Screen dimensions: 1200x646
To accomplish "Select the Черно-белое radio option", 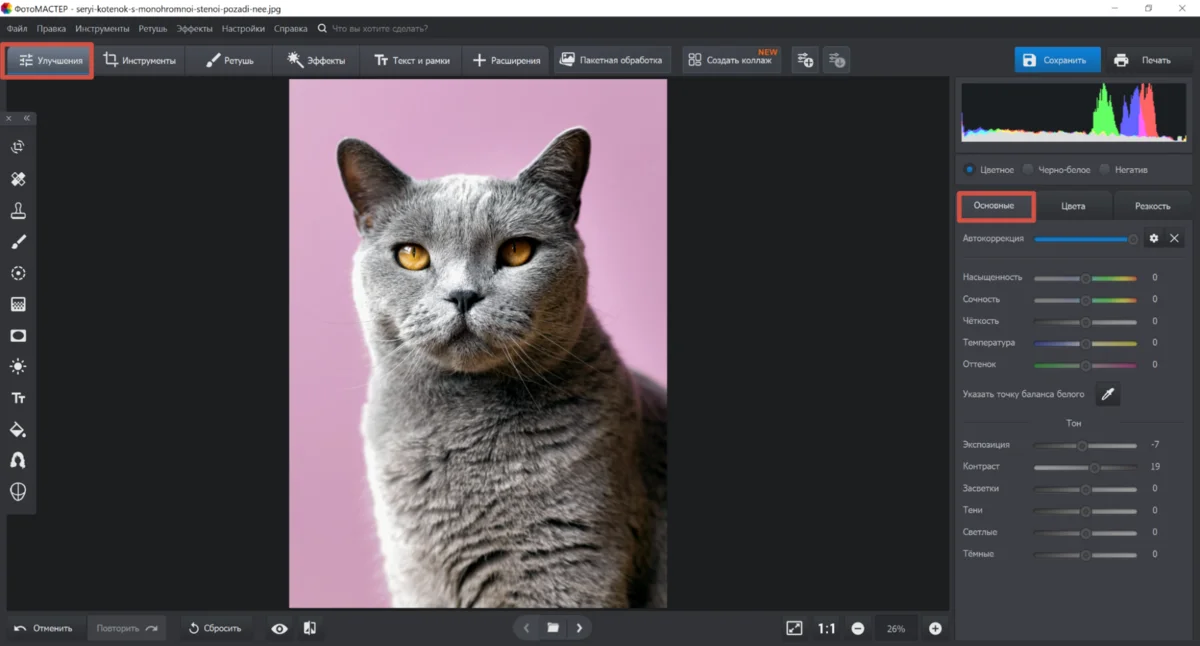I will pyautogui.click(x=1028, y=170).
